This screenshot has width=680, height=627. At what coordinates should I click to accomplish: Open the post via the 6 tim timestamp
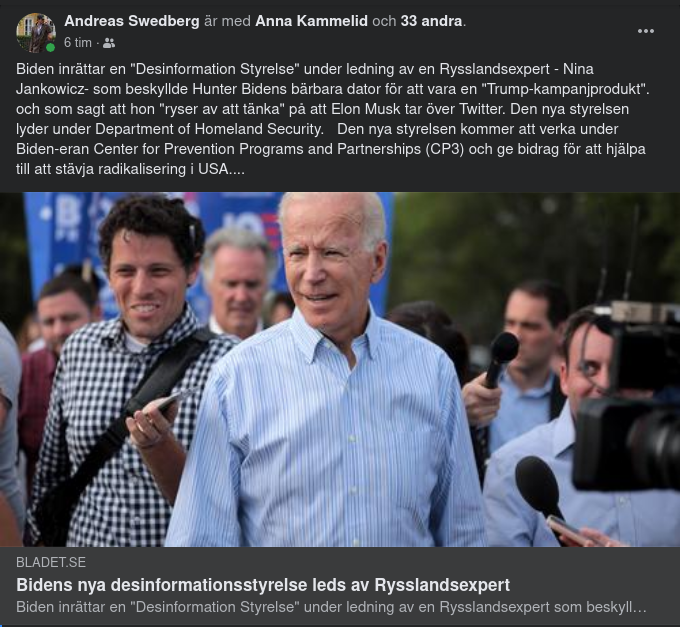[x=78, y=42]
